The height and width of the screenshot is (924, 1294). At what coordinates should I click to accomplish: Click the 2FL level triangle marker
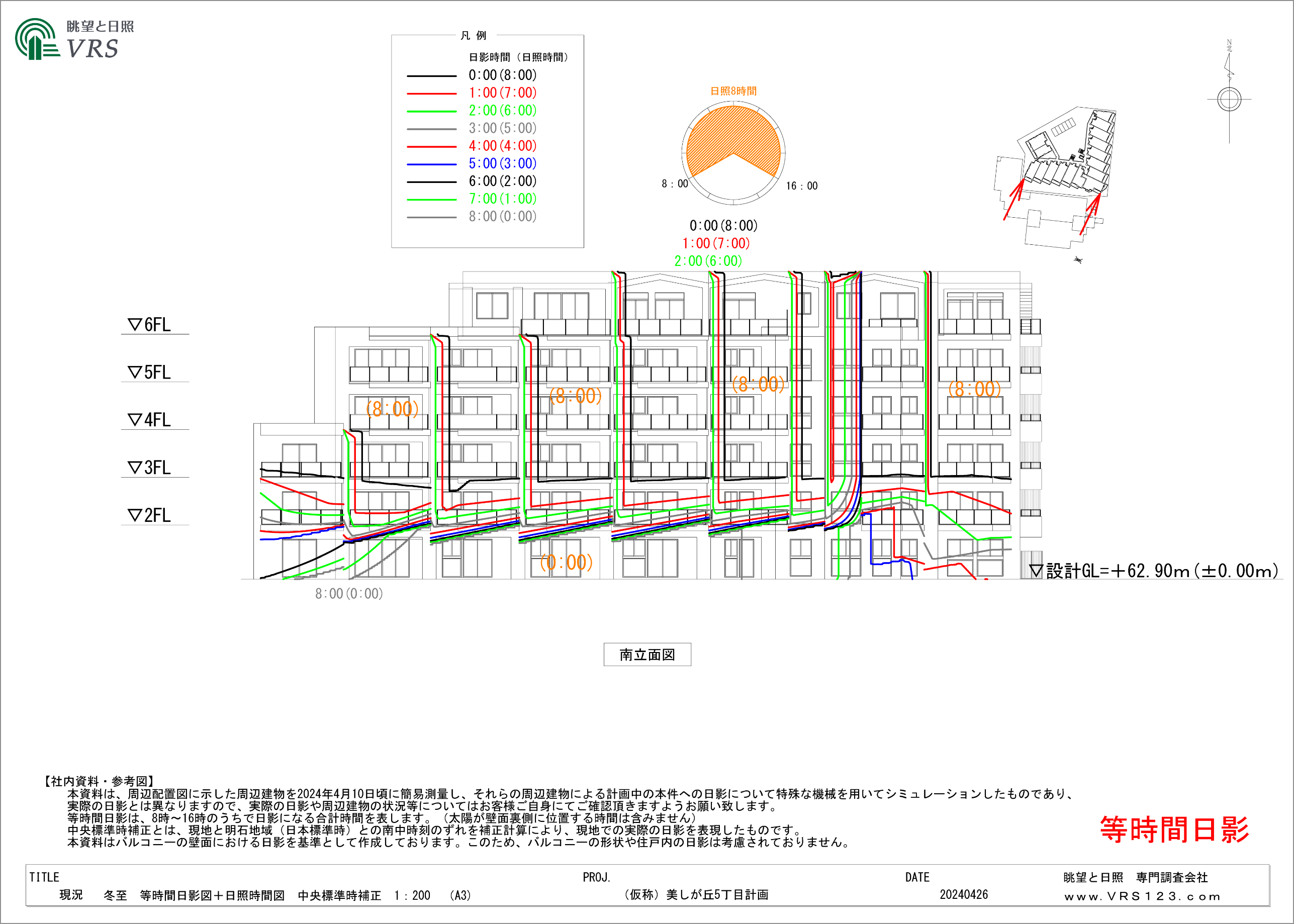click(135, 515)
